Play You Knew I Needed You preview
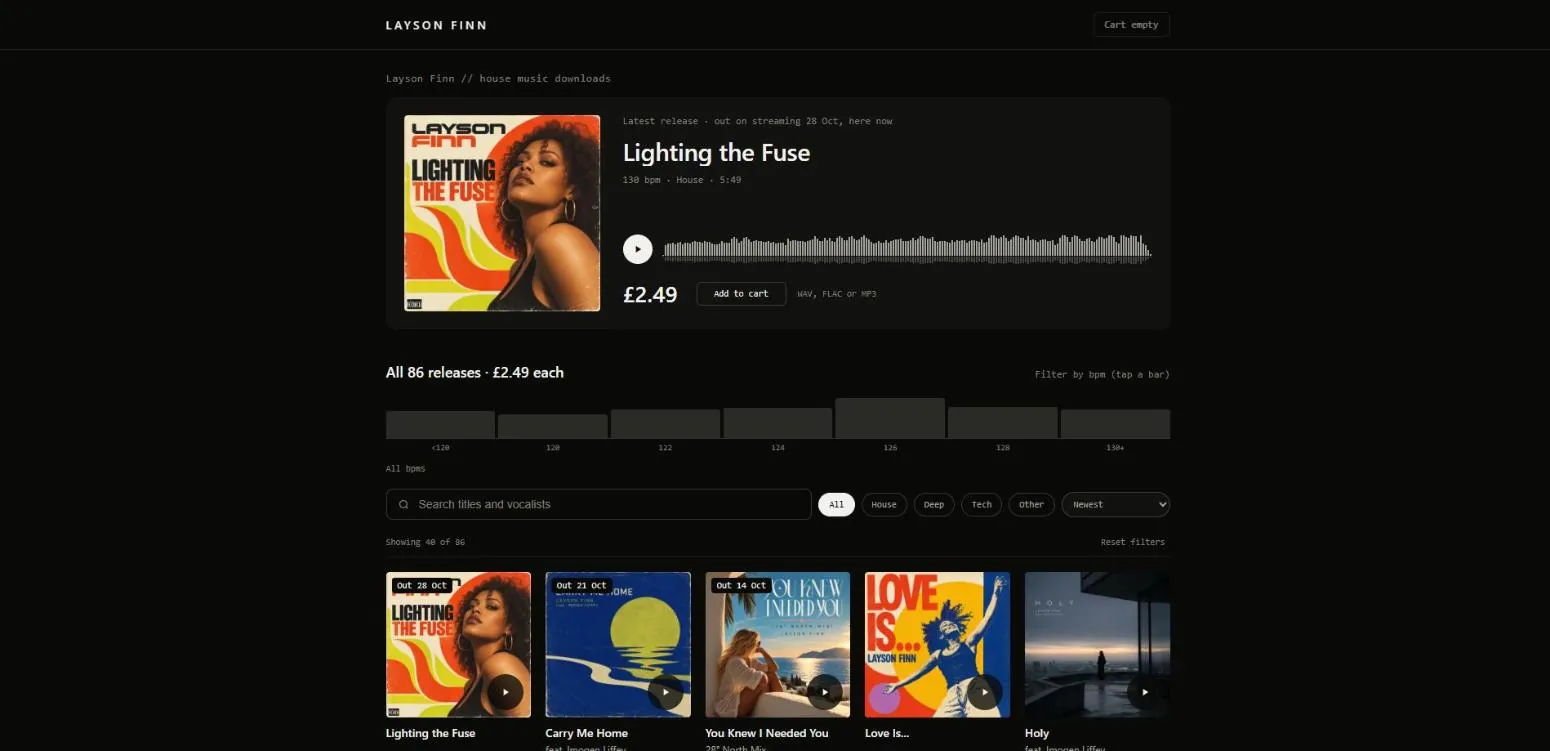1550x751 pixels. click(x=825, y=692)
